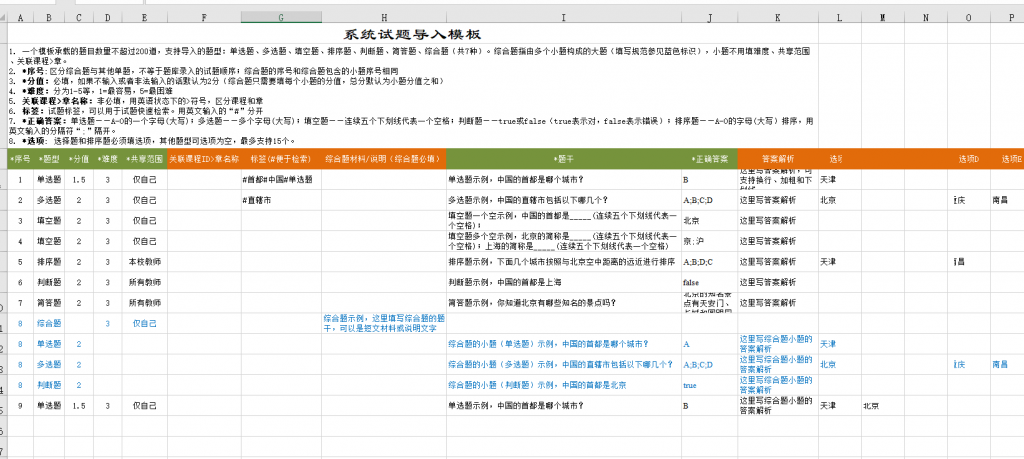Select 所有教师 in the 简答题 row
Screen dimensions: 1024x459
pyautogui.click(x=144, y=303)
